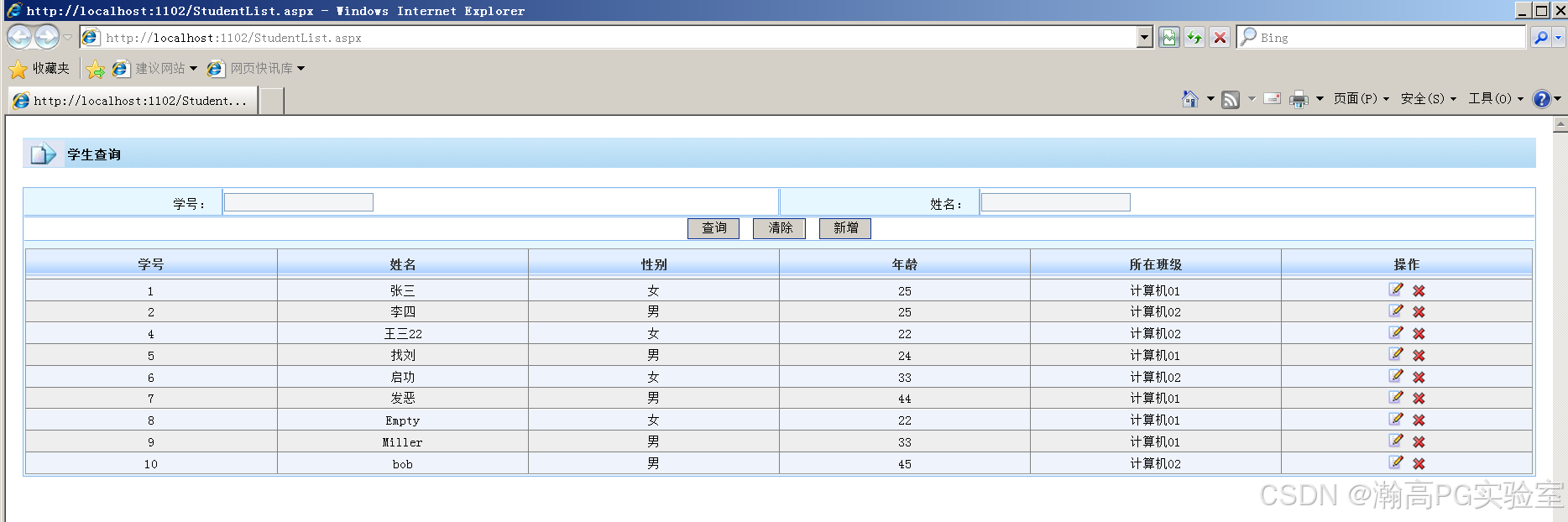Screen dimensions: 1568x522
Task: Click the 学生查询 page title
Action: 94,154
